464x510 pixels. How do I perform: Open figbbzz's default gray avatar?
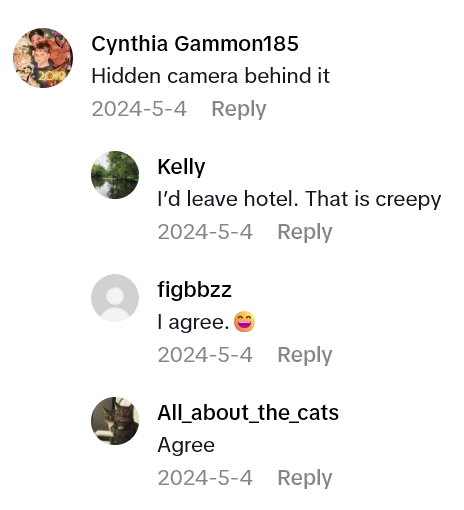tap(115, 298)
